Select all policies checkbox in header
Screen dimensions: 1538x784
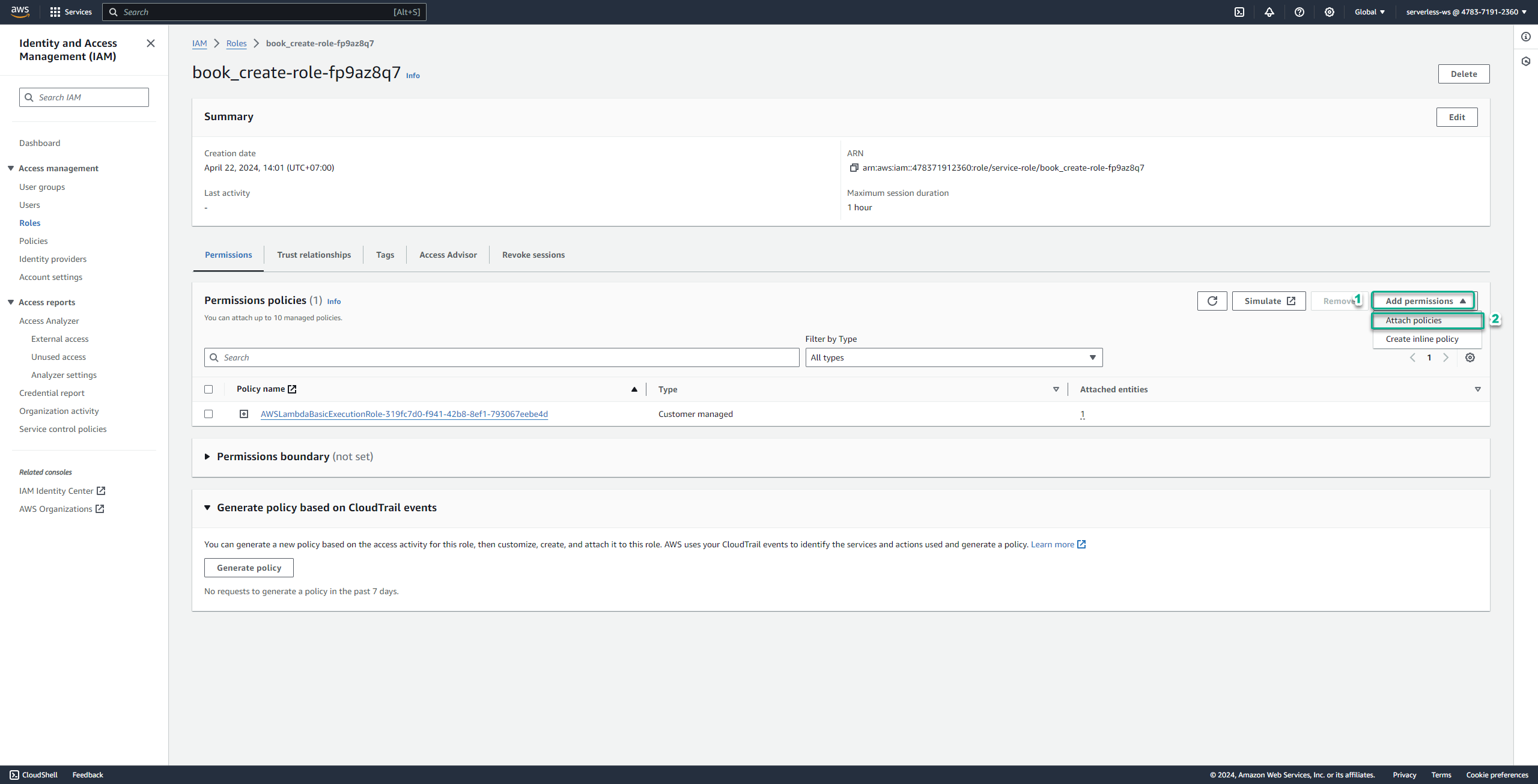[x=208, y=389]
